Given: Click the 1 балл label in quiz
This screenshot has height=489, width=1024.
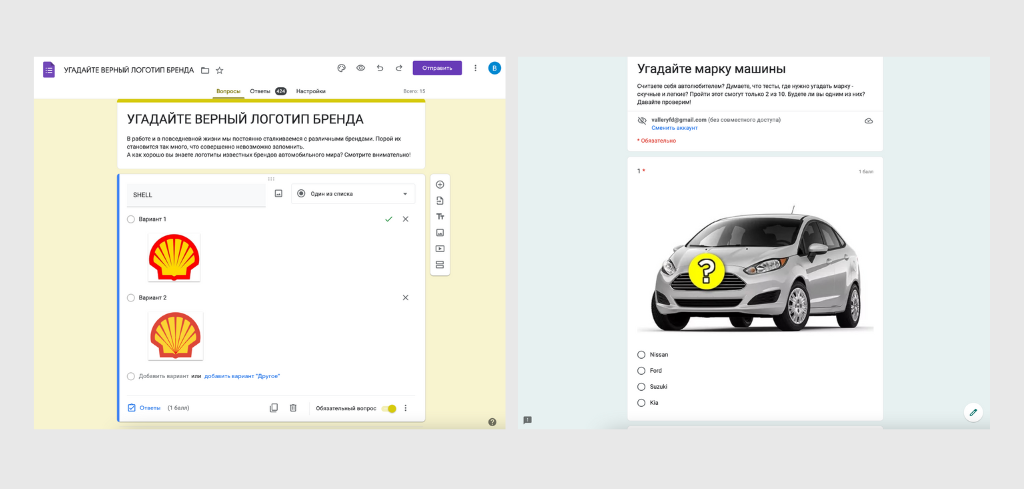Looking at the screenshot, I should (x=866, y=172).
